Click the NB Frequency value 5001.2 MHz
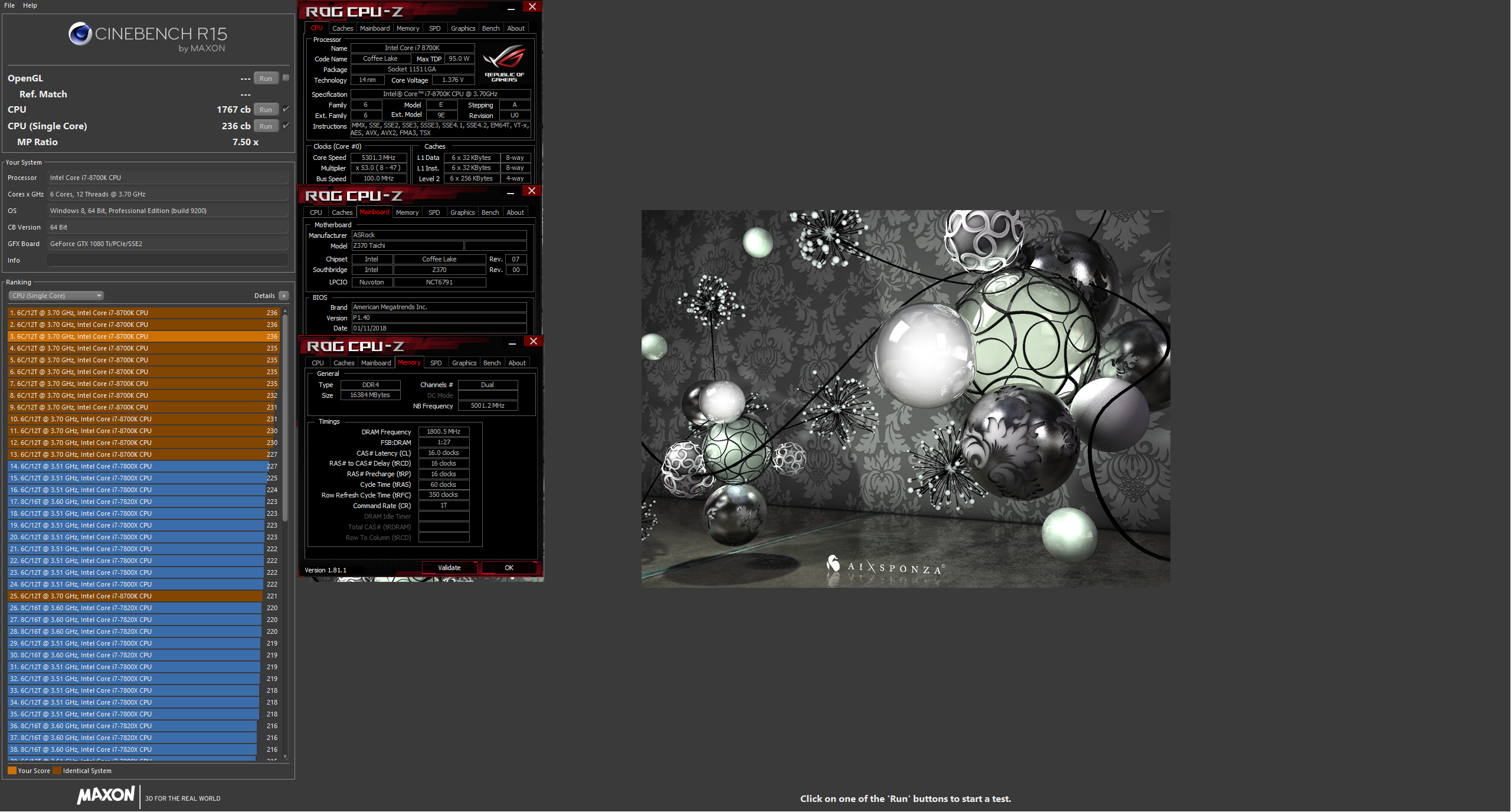 [488, 405]
